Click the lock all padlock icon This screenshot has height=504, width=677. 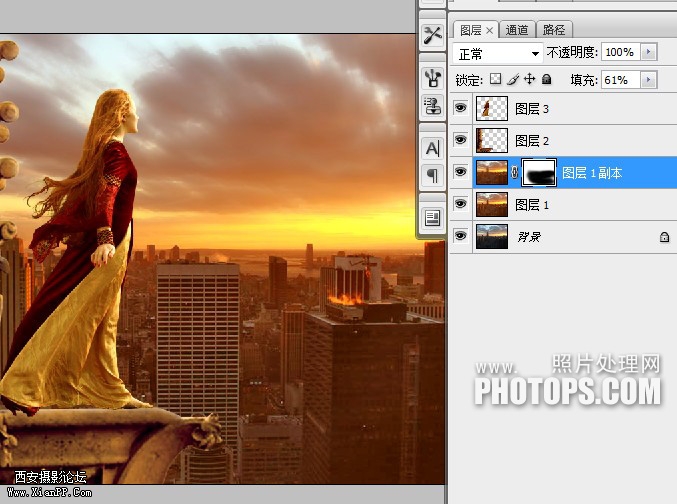pos(546,79)
